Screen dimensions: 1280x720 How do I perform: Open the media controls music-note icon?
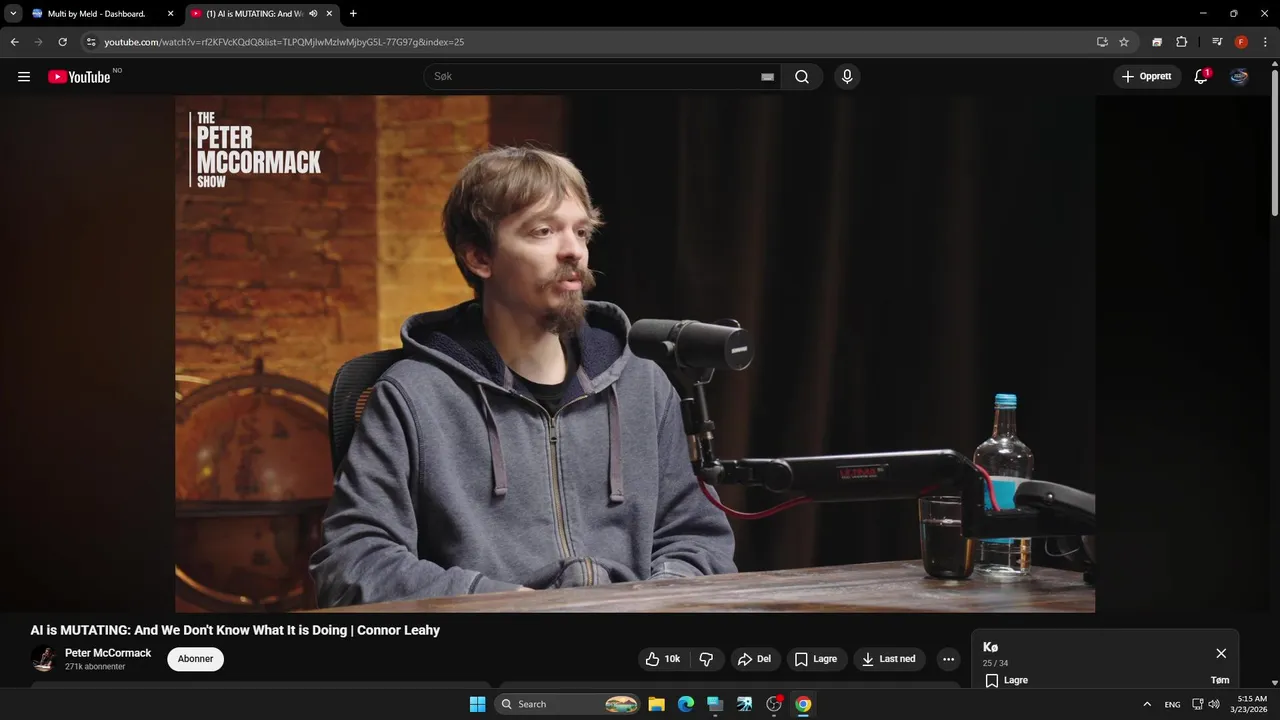pos(1217,42)
